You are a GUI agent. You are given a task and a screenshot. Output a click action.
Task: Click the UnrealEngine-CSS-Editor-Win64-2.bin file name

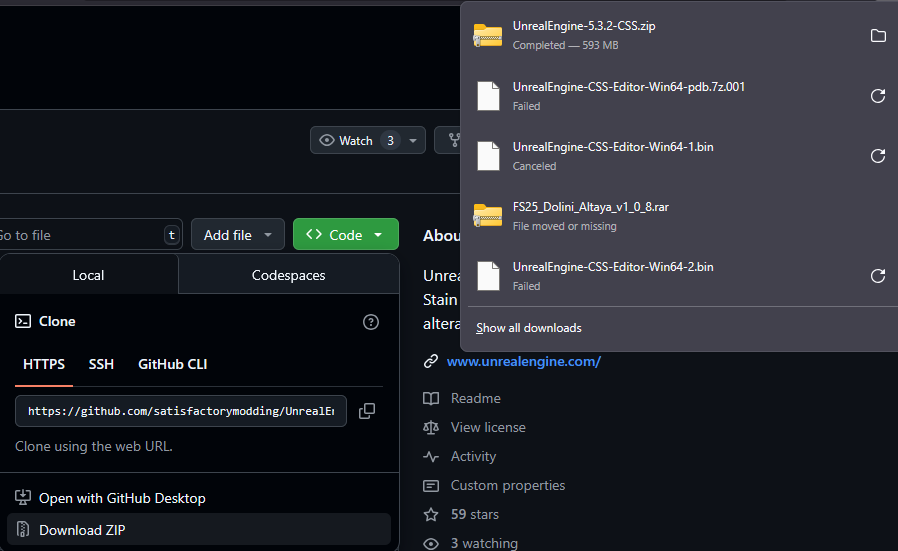[613, 267]
